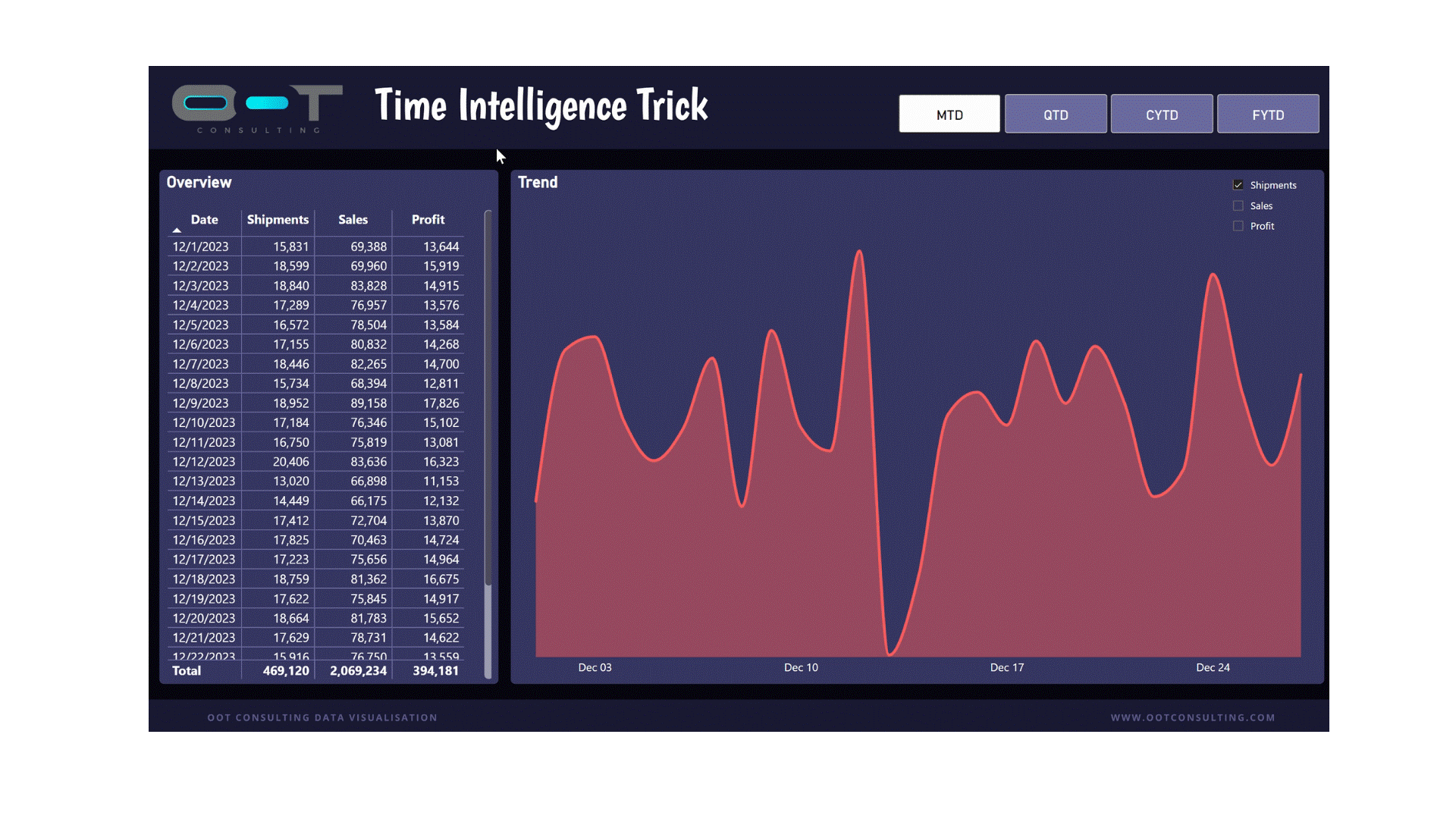The width and height of the screenshot is (1456, 819).
Task: Select the 12/11/2023 date cell
Action: pos(203,442)
